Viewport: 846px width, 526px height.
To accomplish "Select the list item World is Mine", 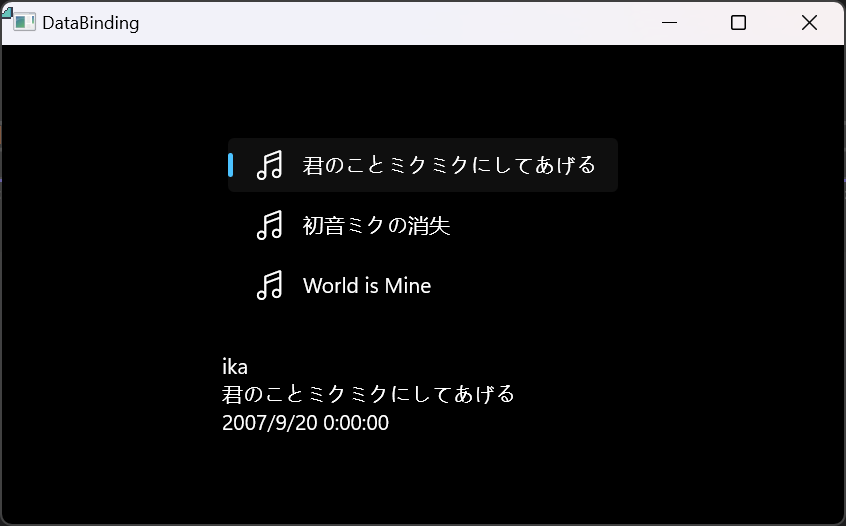I will pos(423,285).
